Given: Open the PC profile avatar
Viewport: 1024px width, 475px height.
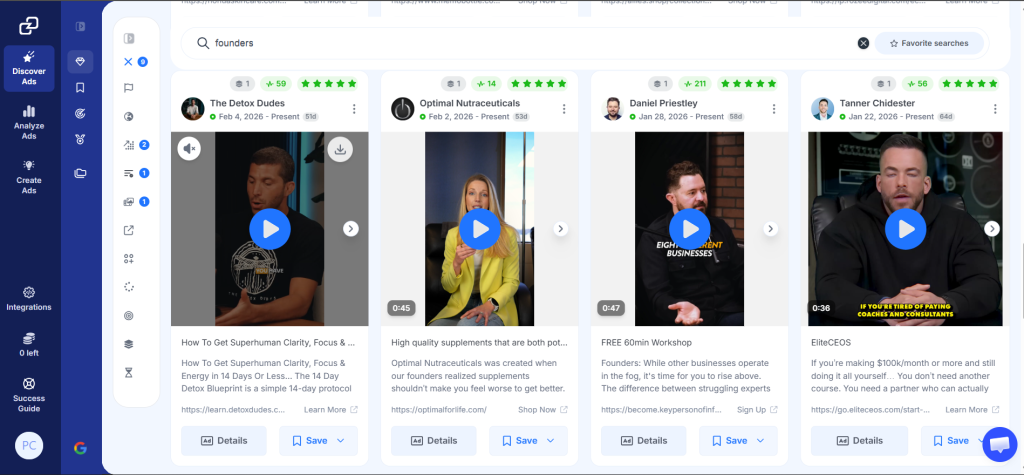Looking at the screenshot, I should pyautogui.click(x=29, y=446).
